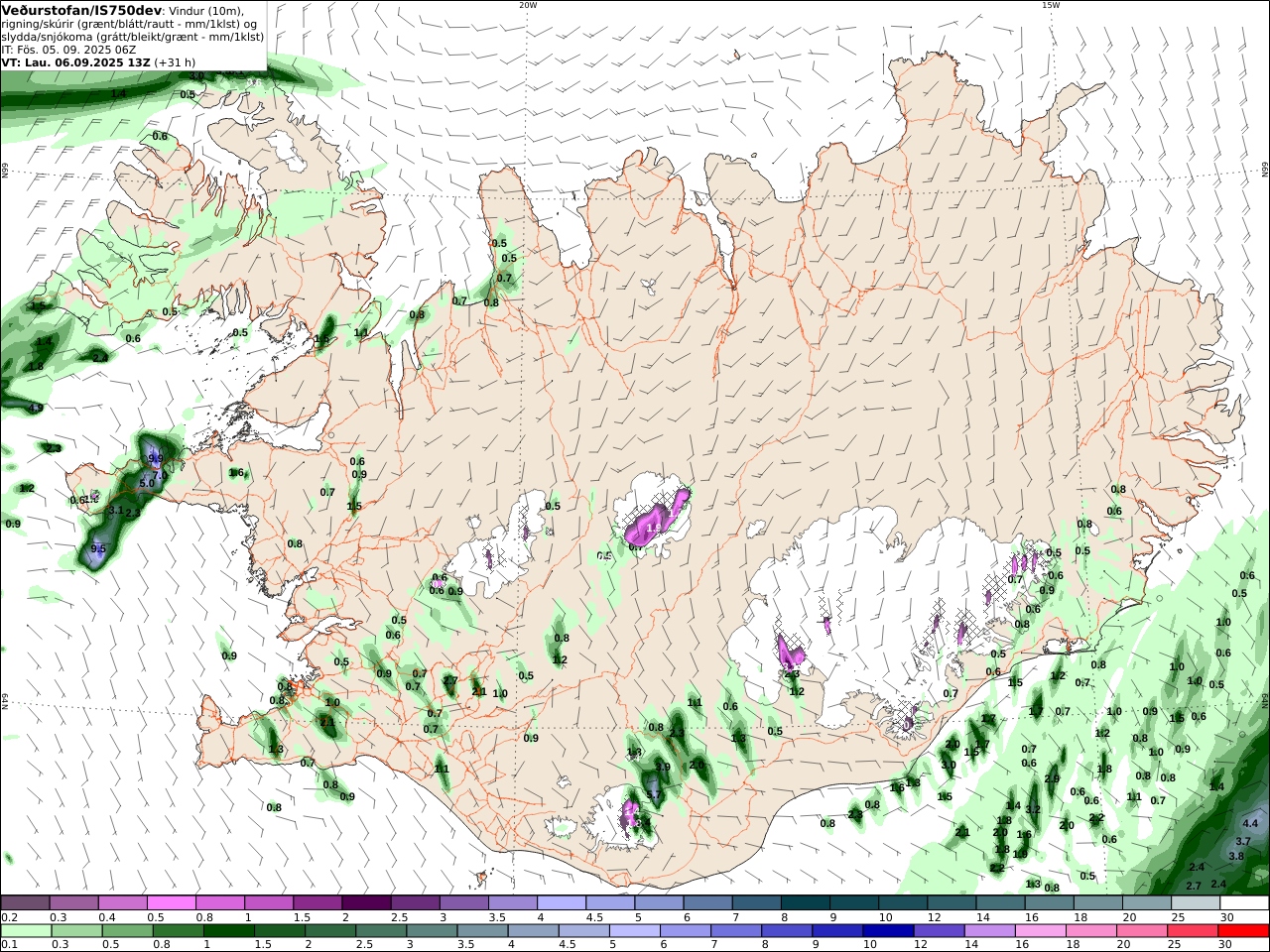Click the 'VT: Lau. 06.09.2025 13Z' valid time line
Image resolution: width=1270 pixels, height=952 pixels.
click(76, 61)
